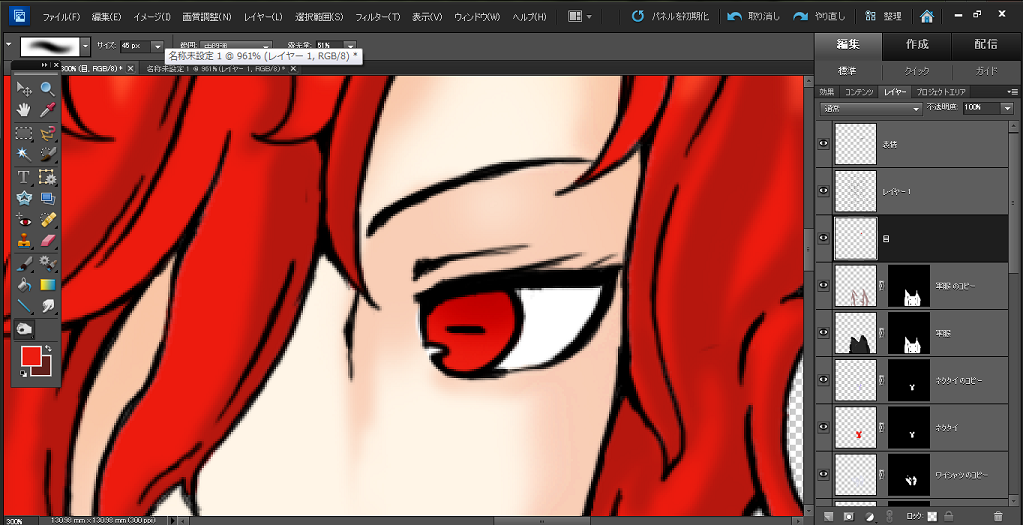The image size is (1023, 525).
Task: Select the Clone Stamp tool
Action: 24,241
